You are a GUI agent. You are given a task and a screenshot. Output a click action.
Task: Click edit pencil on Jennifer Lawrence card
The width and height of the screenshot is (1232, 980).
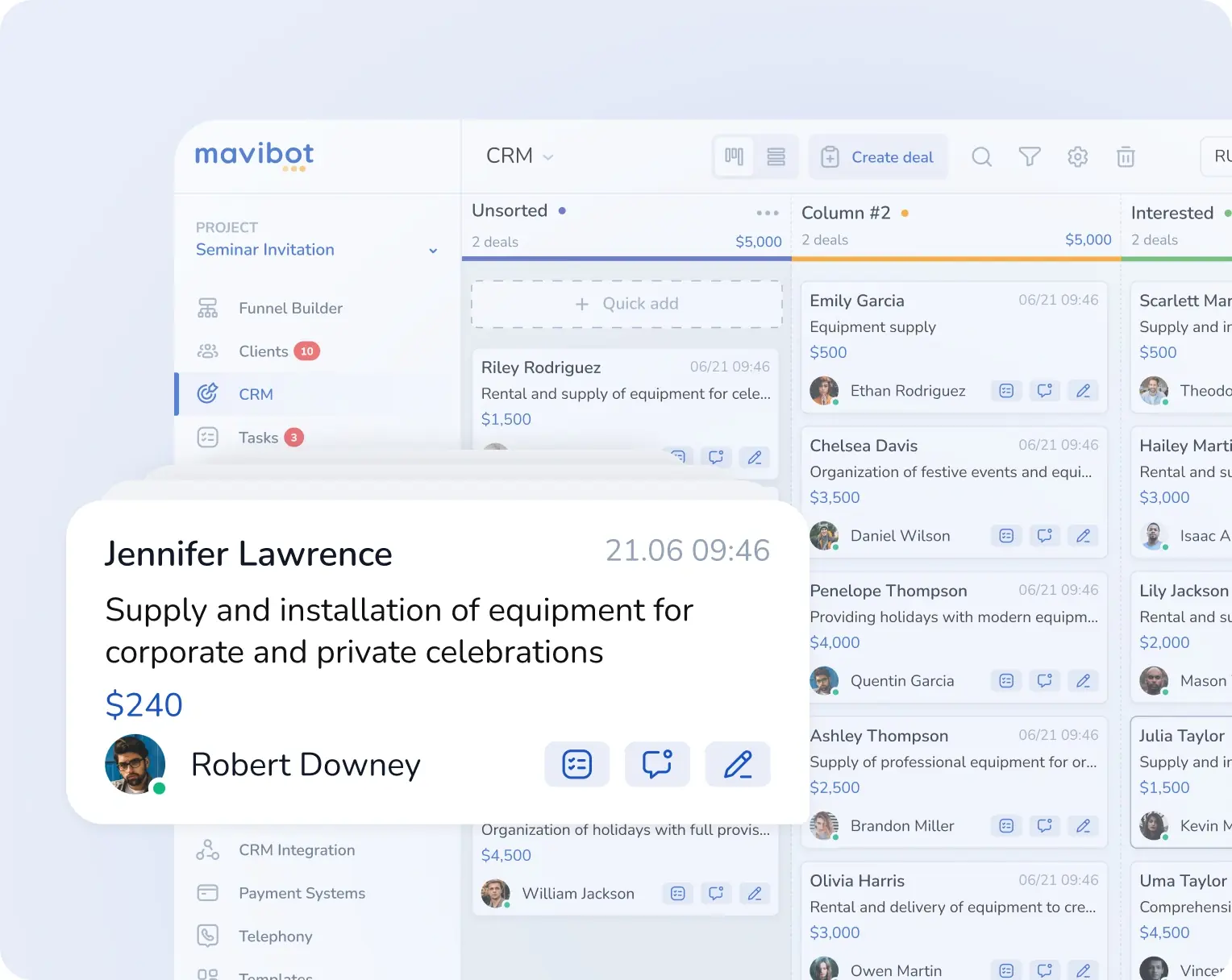click(738, 764)
